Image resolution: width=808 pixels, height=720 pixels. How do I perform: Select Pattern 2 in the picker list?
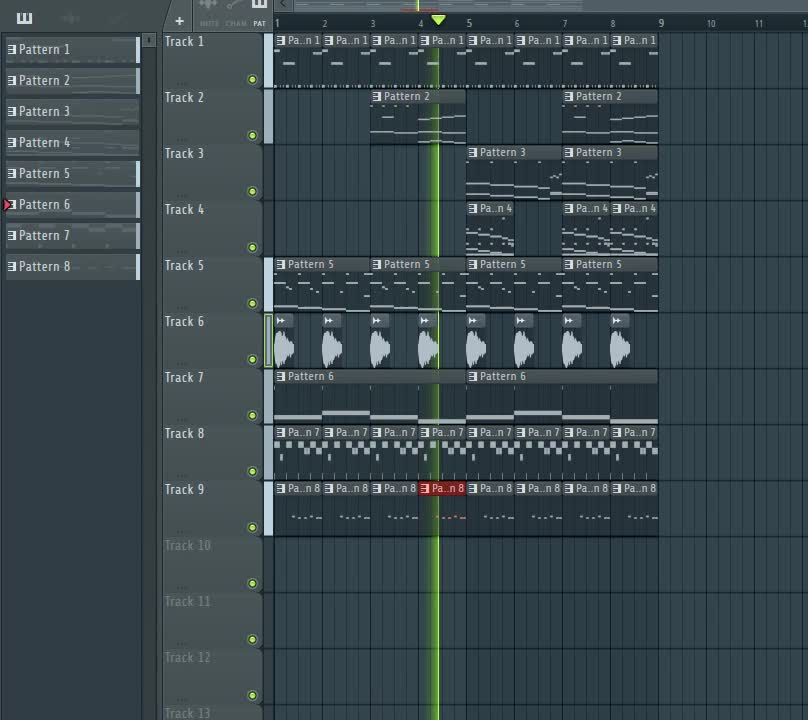coord(73,80)
